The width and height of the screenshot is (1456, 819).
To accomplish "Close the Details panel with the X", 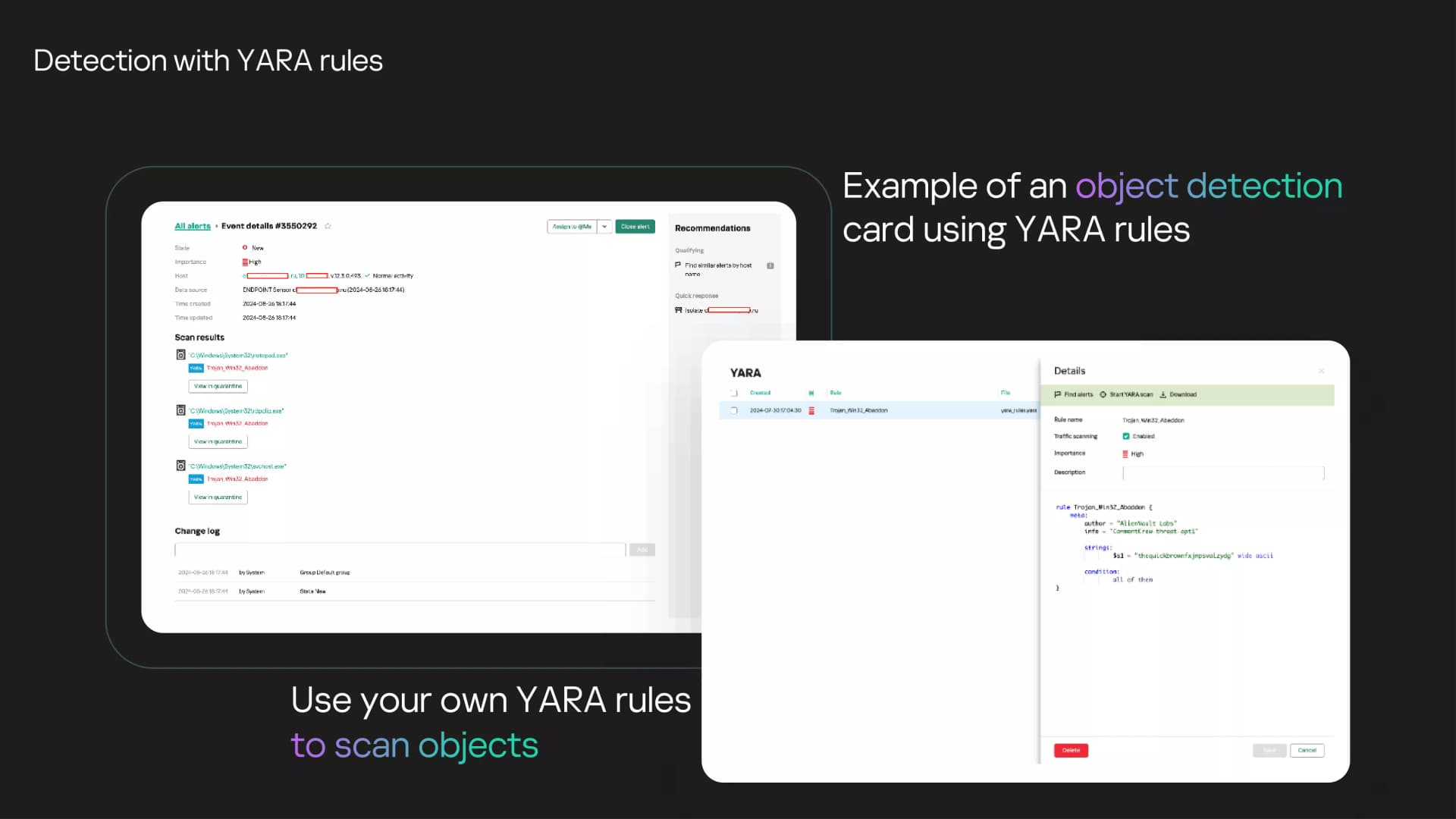I will click(x=1322, y=371).
